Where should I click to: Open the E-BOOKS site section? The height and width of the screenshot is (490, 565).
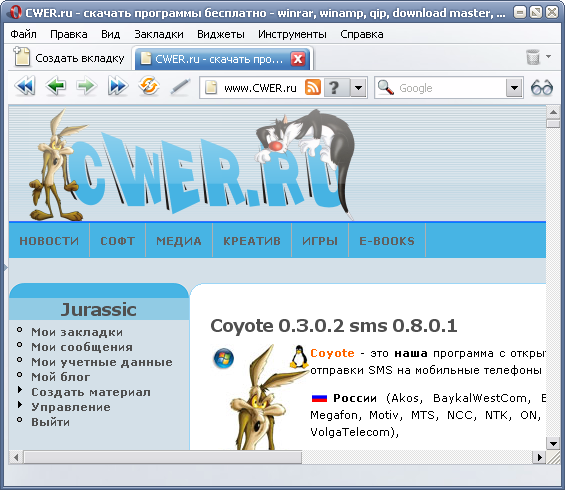tap(387, 241)
